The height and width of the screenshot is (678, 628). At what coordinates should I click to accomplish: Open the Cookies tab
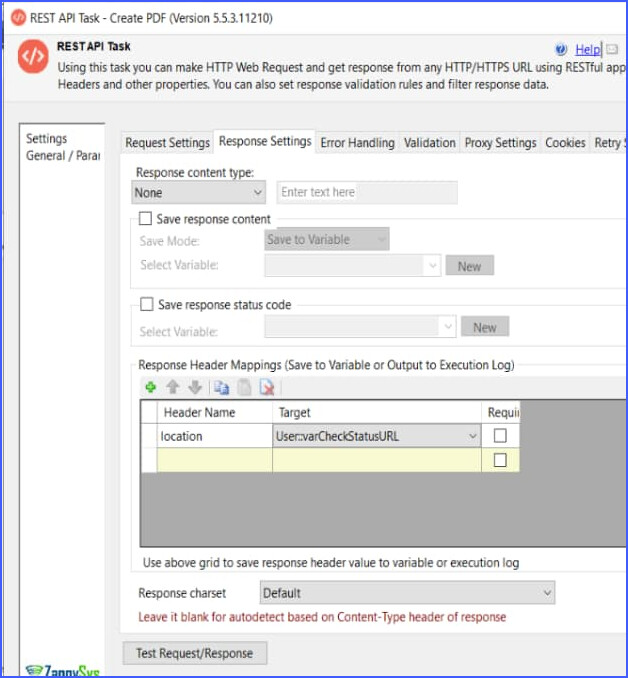565,143
